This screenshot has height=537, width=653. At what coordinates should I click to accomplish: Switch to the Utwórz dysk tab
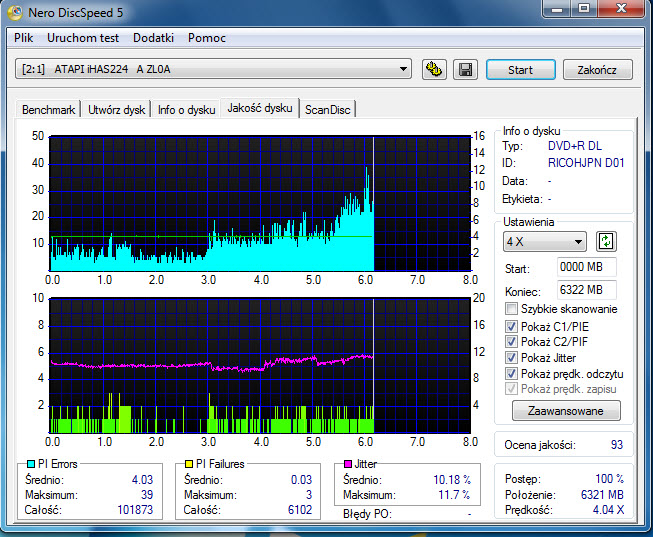click(x=116, y=110)
